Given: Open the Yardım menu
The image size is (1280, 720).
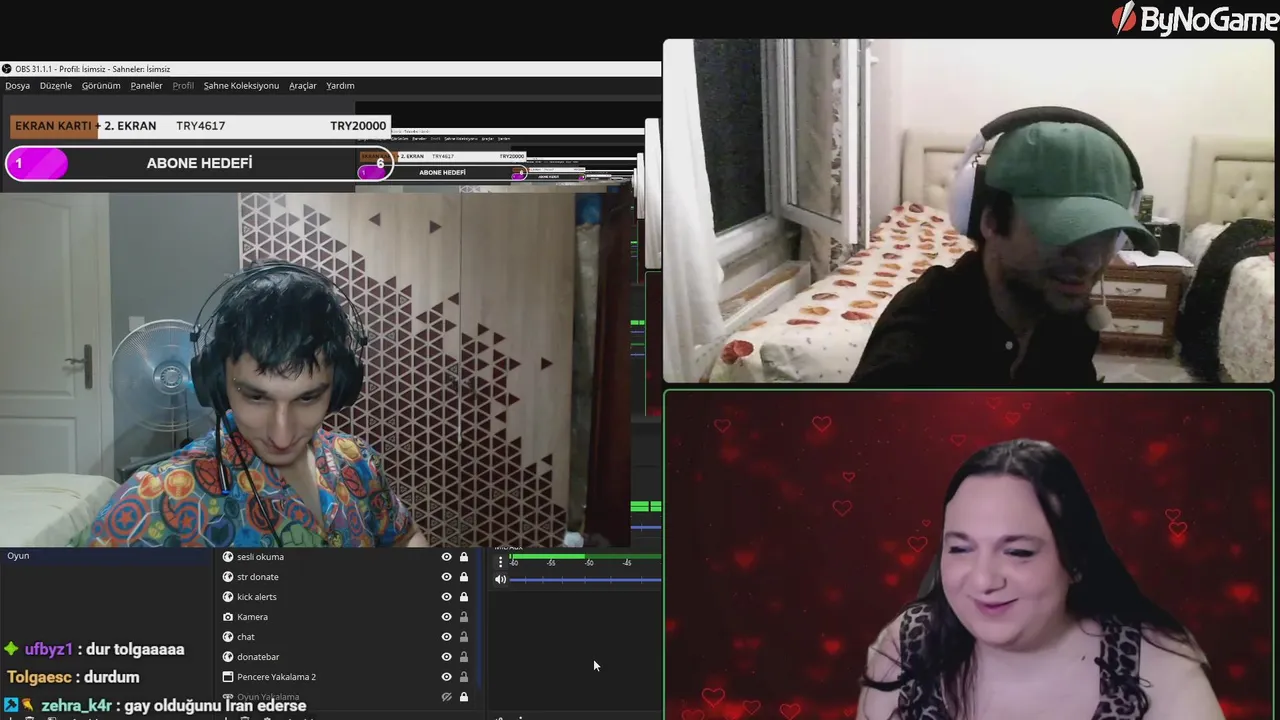Looking at the screenshot, I should tap(340, 86).
